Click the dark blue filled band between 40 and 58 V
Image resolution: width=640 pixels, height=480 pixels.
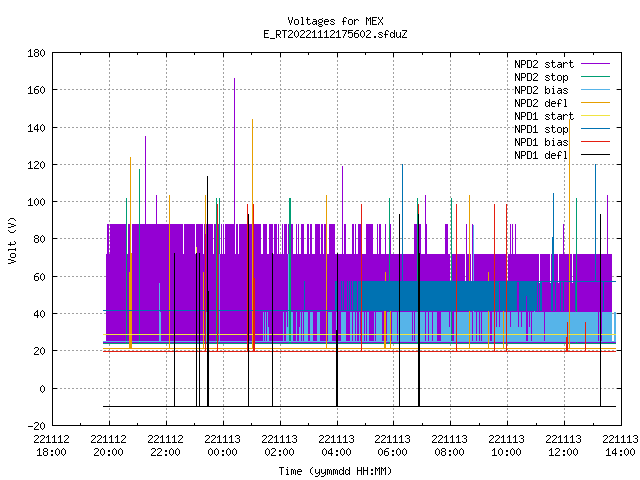tap(449, 296)
